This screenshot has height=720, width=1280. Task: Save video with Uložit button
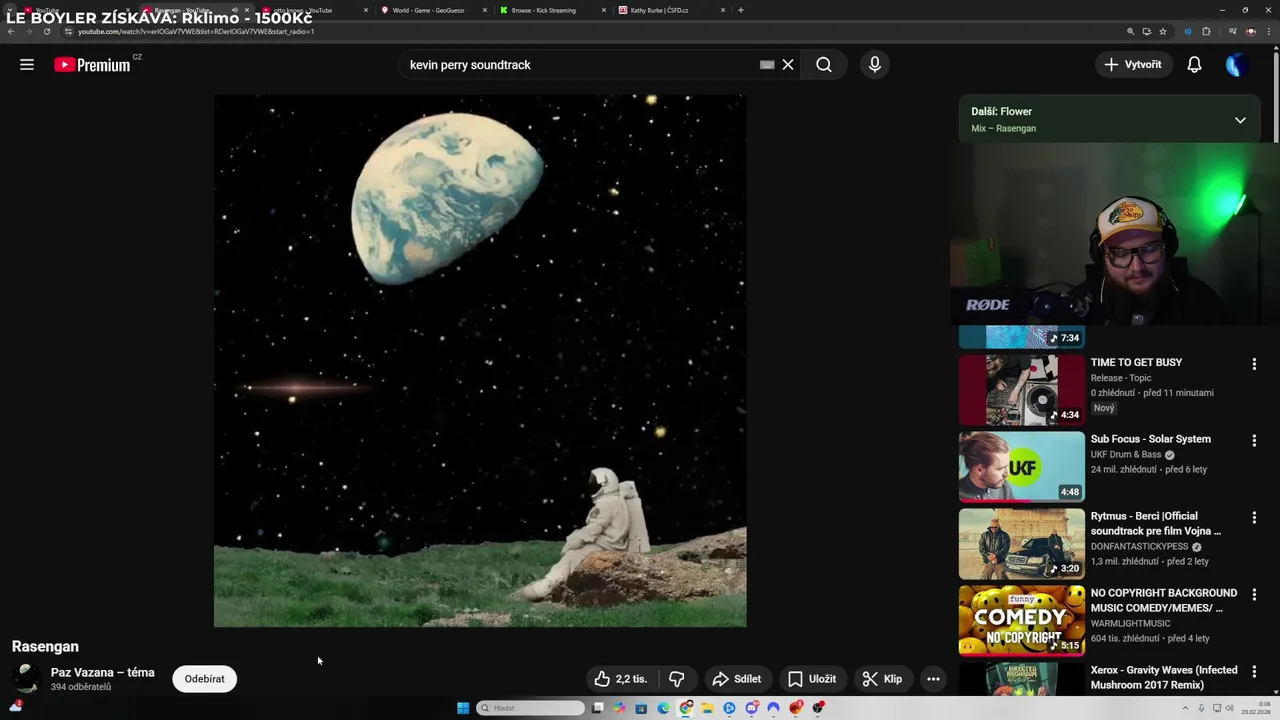pos(812,679)
